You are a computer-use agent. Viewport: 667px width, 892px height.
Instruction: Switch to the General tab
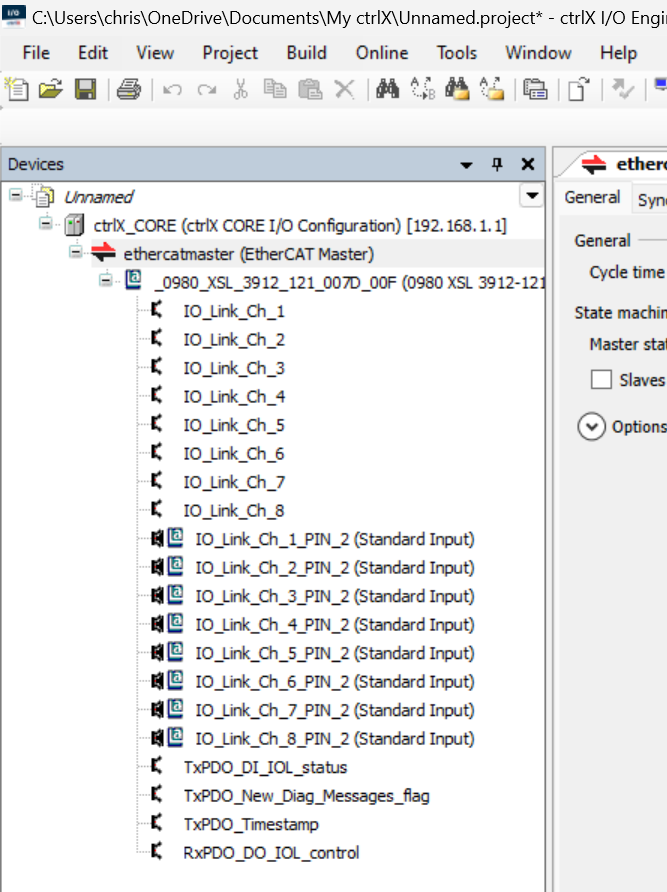click(592, 197)
